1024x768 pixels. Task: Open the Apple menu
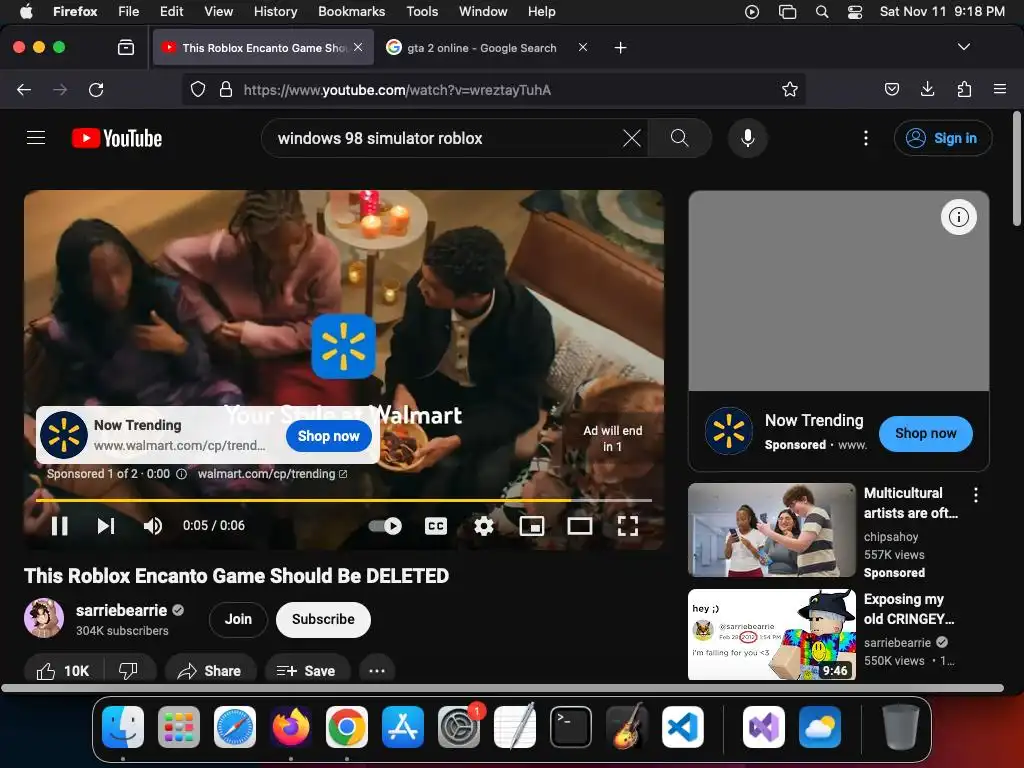coord(26,11)
